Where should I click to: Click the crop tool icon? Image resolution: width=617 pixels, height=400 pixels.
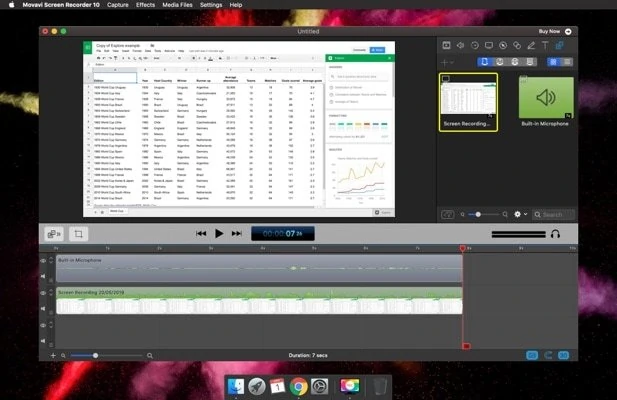79,233
